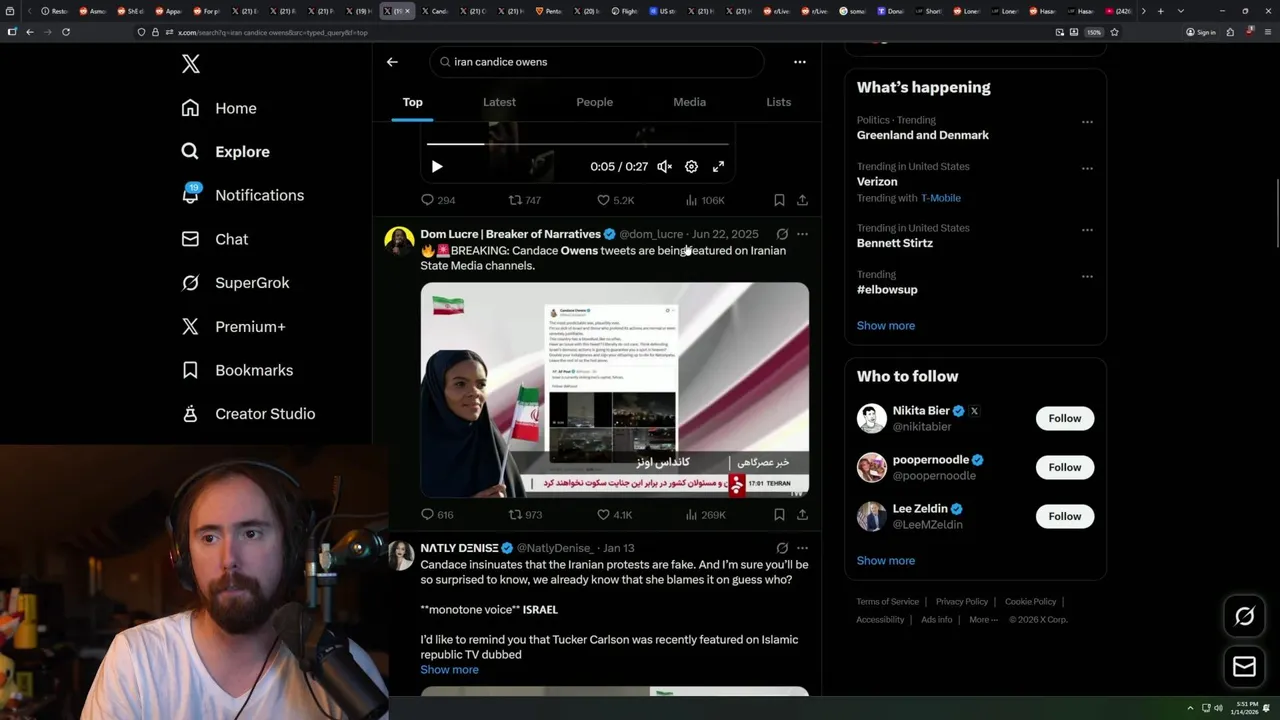Switch to the Media tab

click(x=689, y=102)
